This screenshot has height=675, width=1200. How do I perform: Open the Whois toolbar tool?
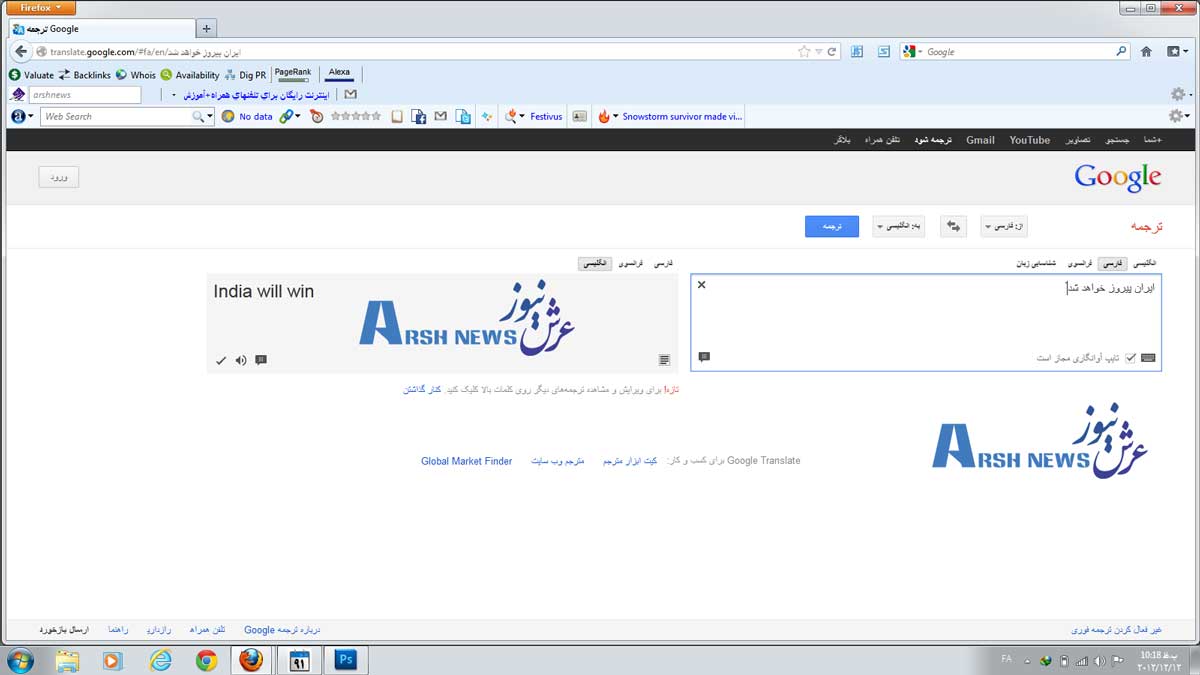coord(136,75)
